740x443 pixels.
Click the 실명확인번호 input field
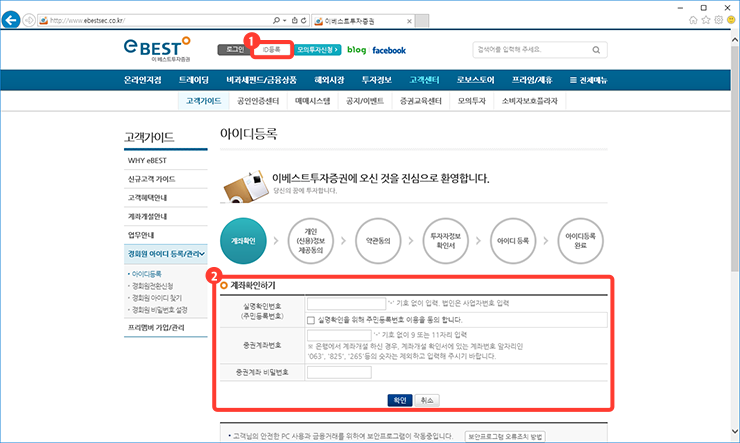tap(346, 303)
